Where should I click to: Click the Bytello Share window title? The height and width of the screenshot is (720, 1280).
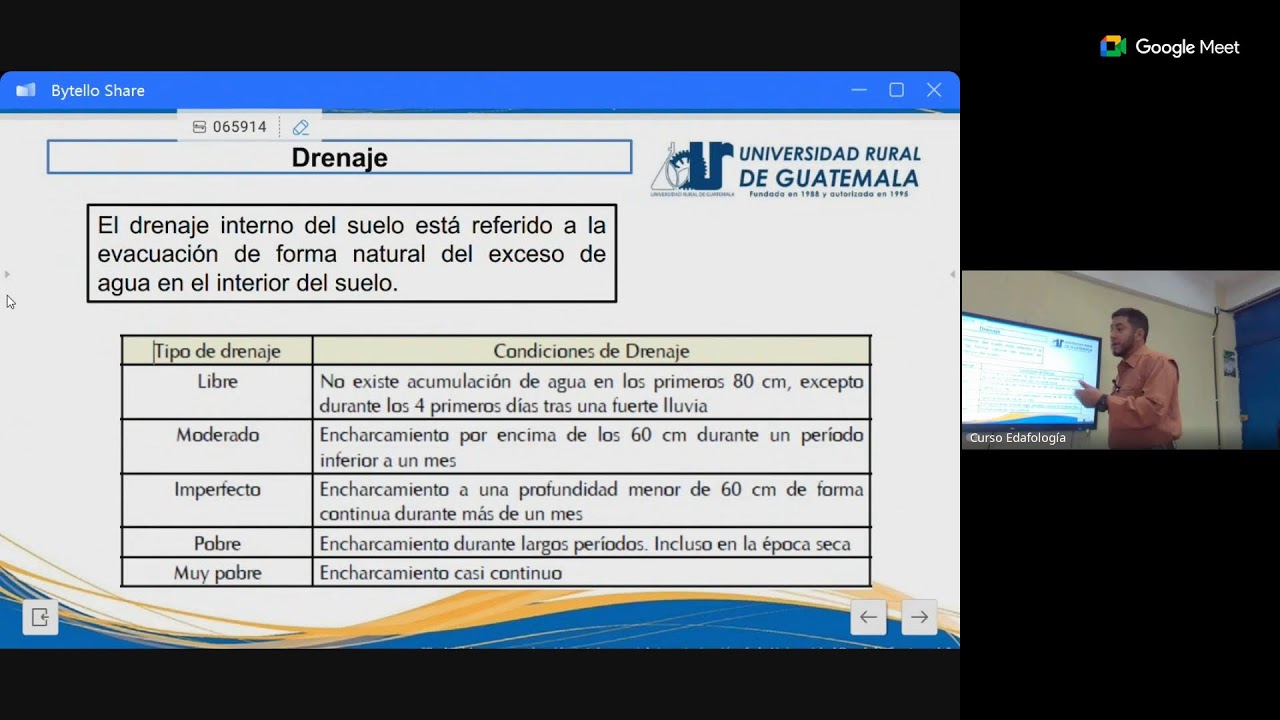[98, 90]
